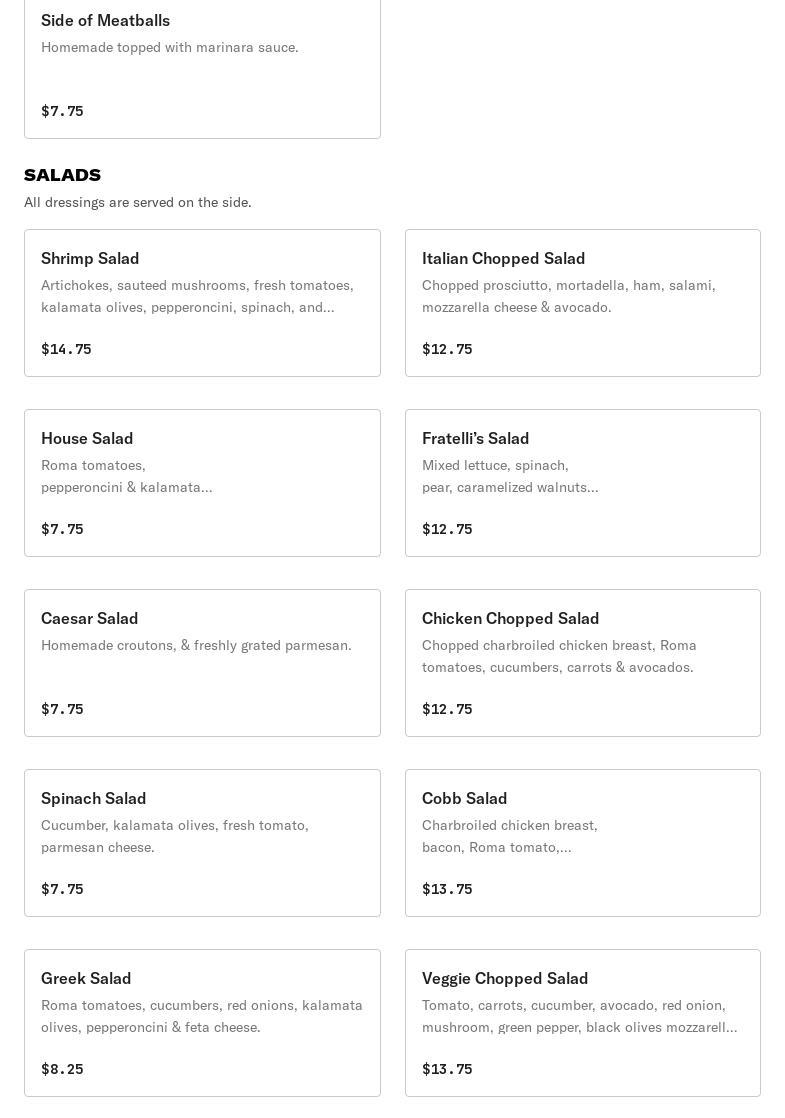Select the Caesar Salad card
This screenshot has width=785, height=1118.
click(202, 663)
